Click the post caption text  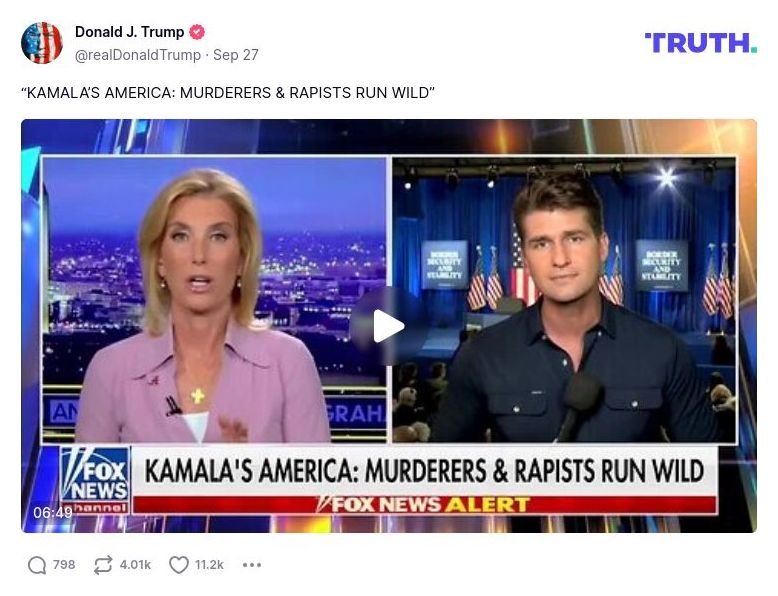pyautogui.click(x=228, y=93)
